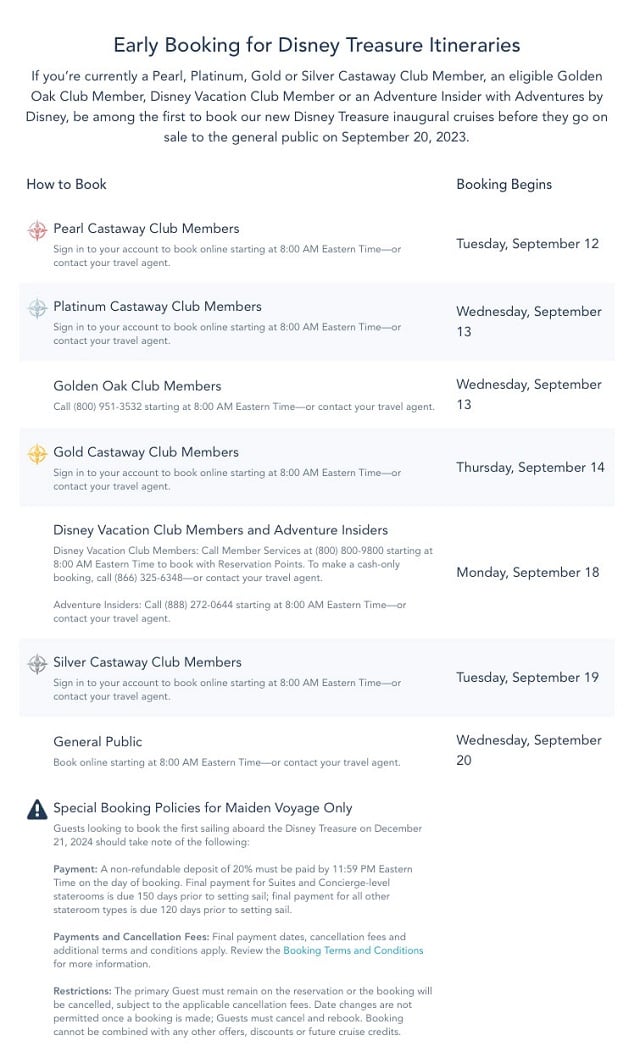Viewport: 640px width, 1063px height.
Task: Click Disney Vacation Club Members and Adventure Insiders heading
Action: tap(220, 530)
